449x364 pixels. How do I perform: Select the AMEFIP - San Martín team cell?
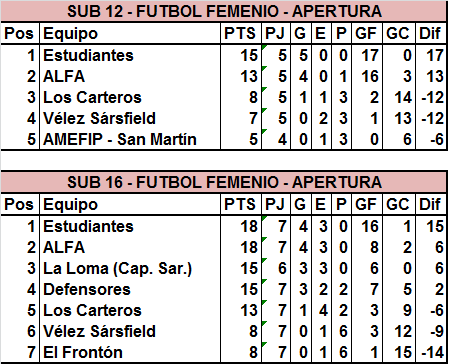pos(130,139)
